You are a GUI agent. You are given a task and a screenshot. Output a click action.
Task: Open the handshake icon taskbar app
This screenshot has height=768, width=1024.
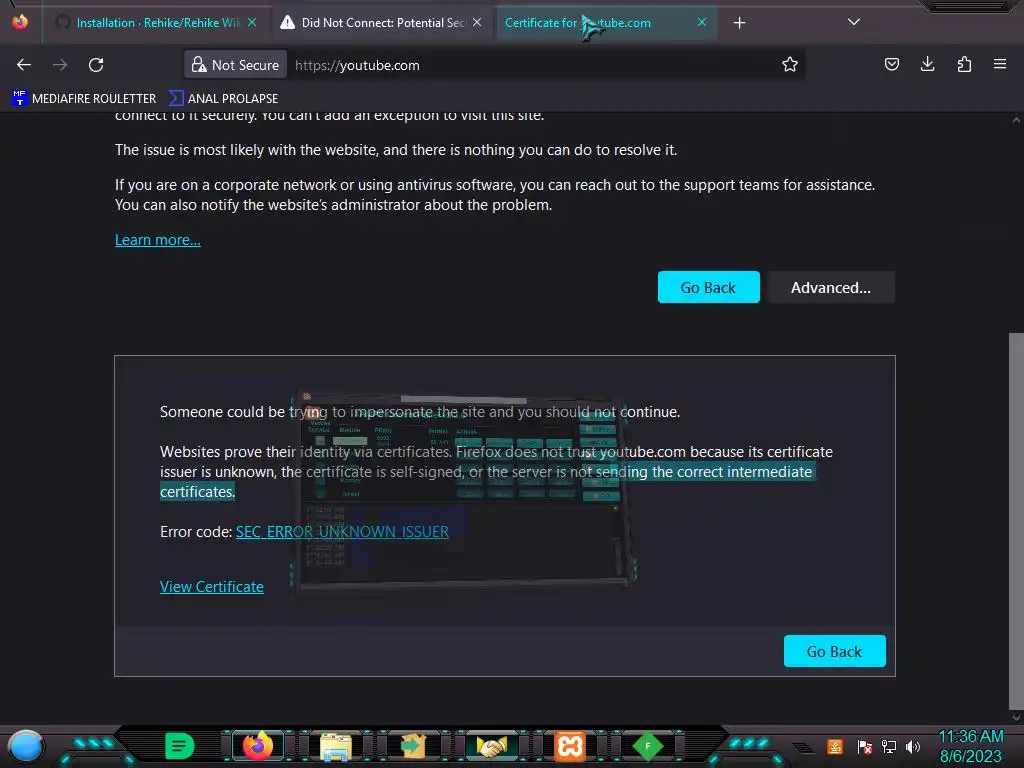click(x=491, y=746)
